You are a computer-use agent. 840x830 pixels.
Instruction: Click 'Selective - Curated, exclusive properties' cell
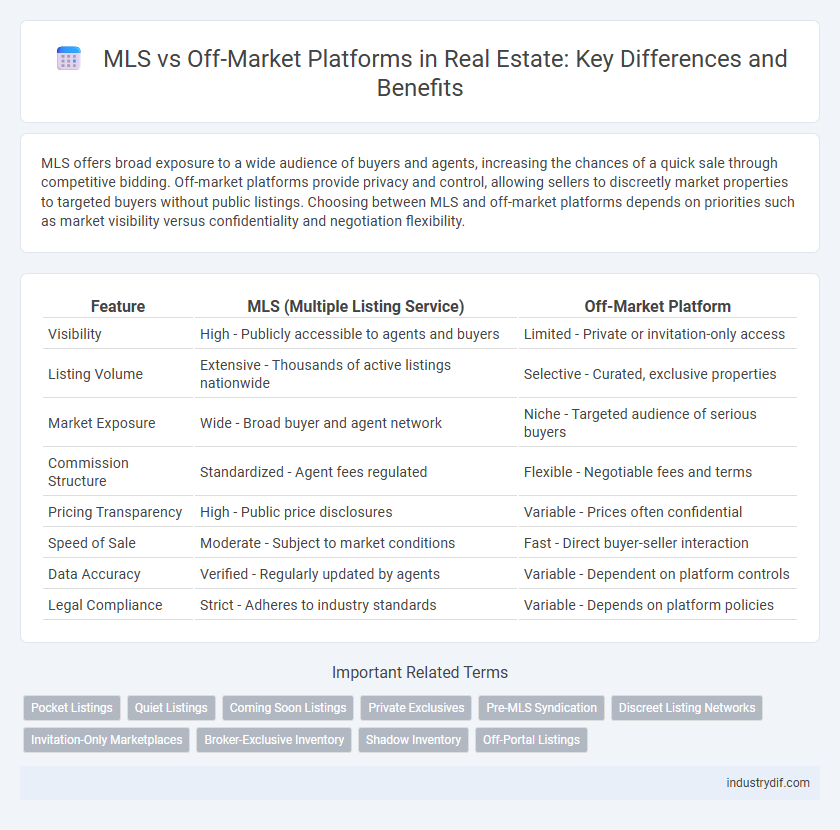650,374
